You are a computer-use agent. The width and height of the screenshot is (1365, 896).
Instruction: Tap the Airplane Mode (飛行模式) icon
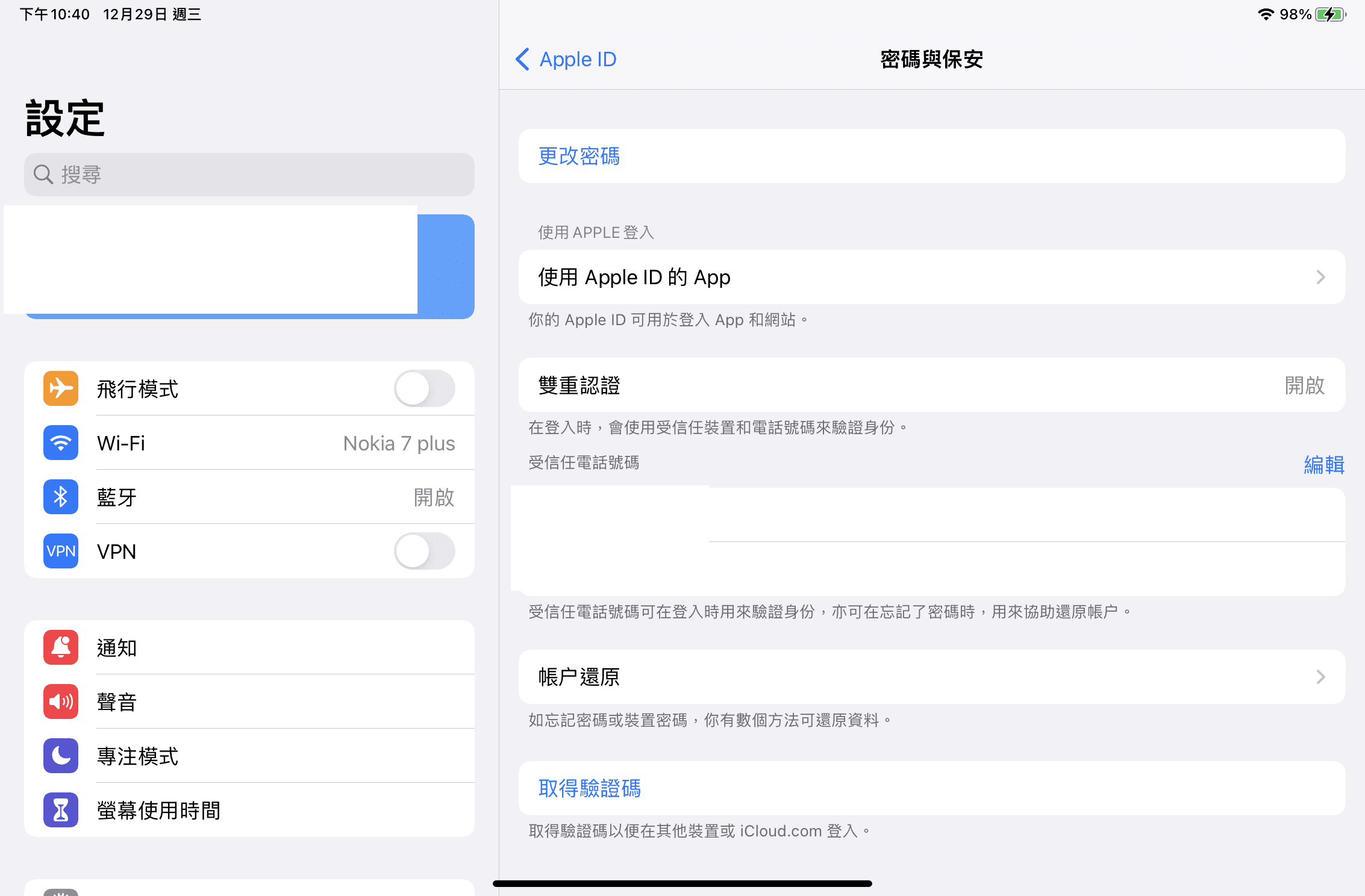coord(61,388)
